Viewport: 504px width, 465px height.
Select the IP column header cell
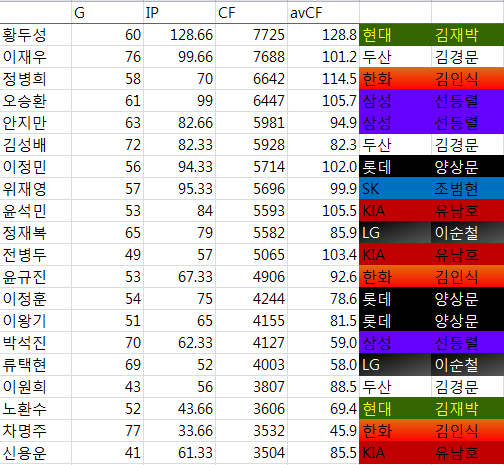[179, 13]
